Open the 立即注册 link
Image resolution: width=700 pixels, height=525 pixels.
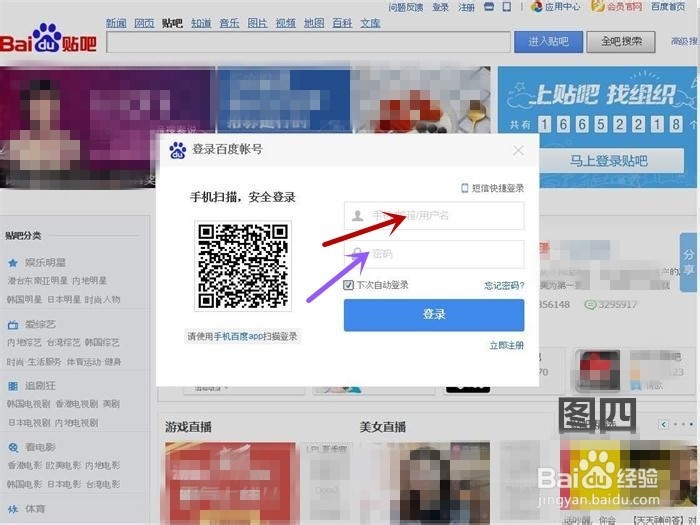[x=506, y=346]
